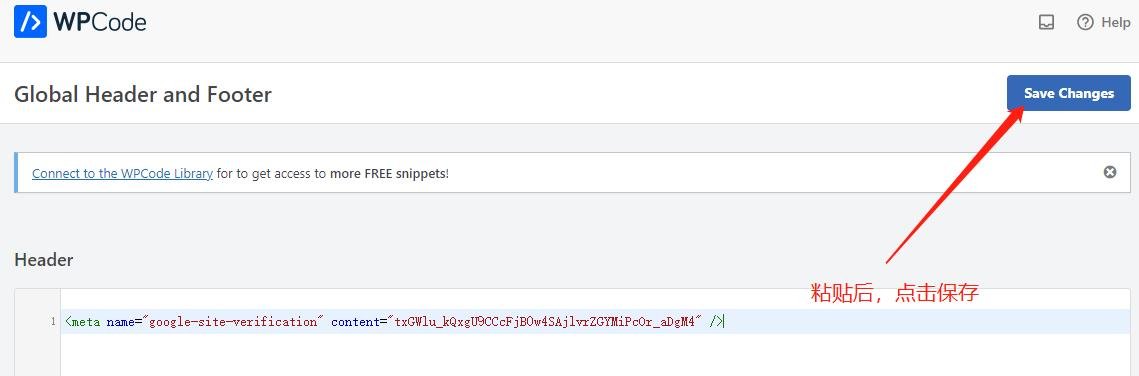Open the inbox notifications icon
This screenshot has height=376, width=1139.
(1046, 23)
